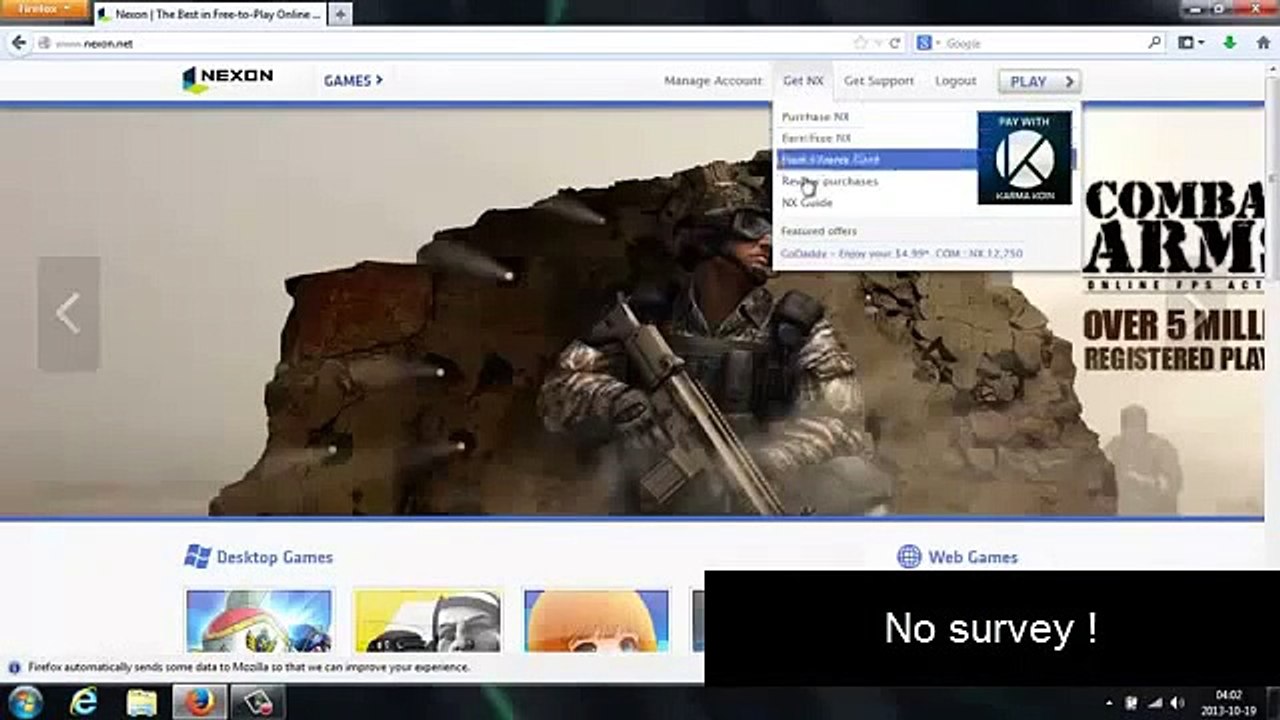The height and width of the screenshot is (720, 1280).
Task: Open the first desktop game thumbnail
Action: pos(258,621)
